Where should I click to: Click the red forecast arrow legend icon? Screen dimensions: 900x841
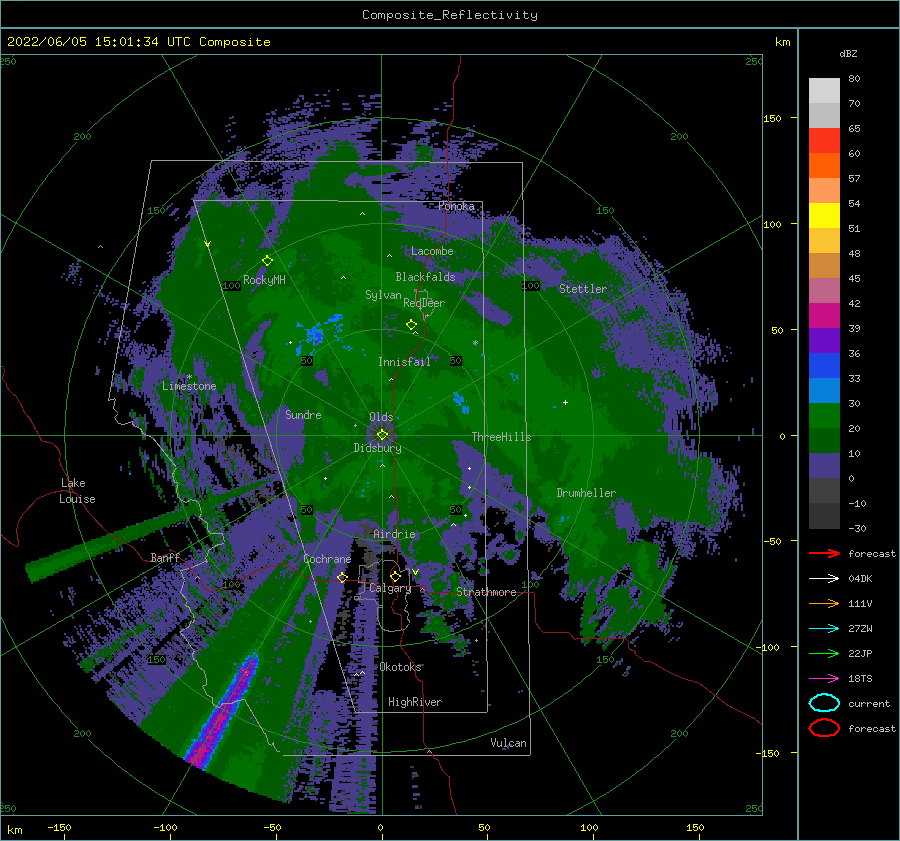pos(824,553)
